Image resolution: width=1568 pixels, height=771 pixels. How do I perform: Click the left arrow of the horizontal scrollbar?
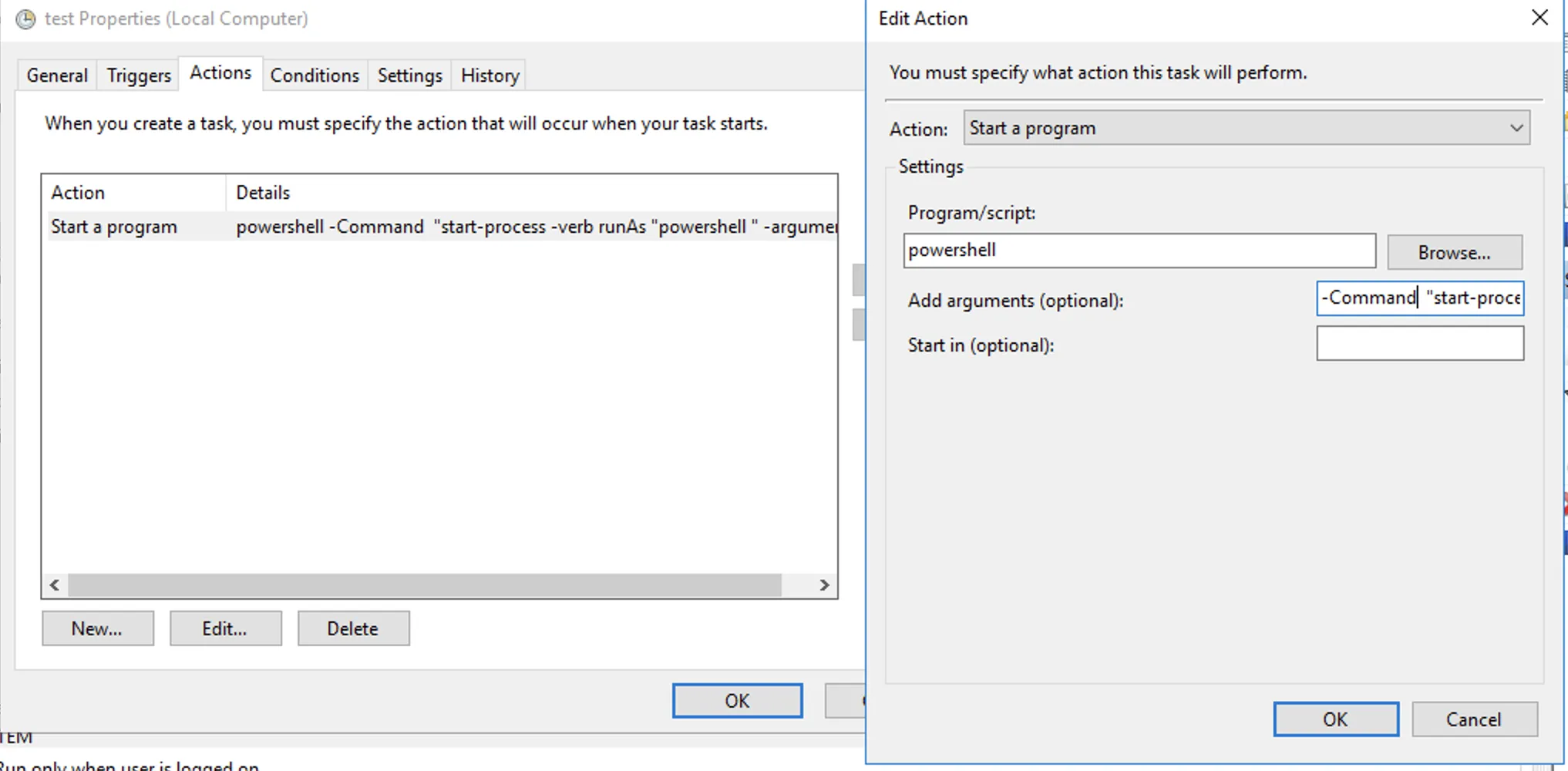point(55,585)
